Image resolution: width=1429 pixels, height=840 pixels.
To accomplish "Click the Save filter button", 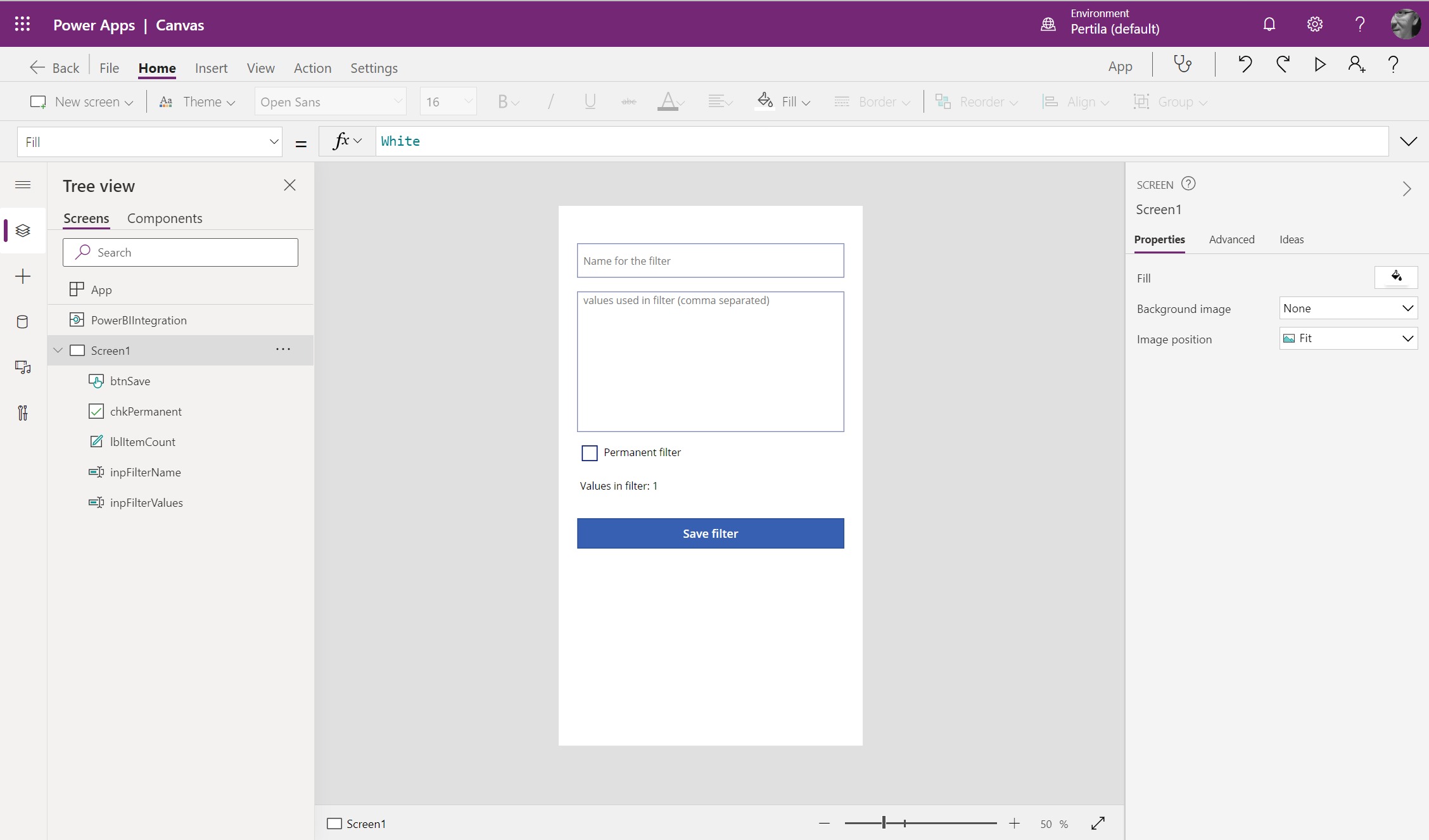I will click(710, 533).
